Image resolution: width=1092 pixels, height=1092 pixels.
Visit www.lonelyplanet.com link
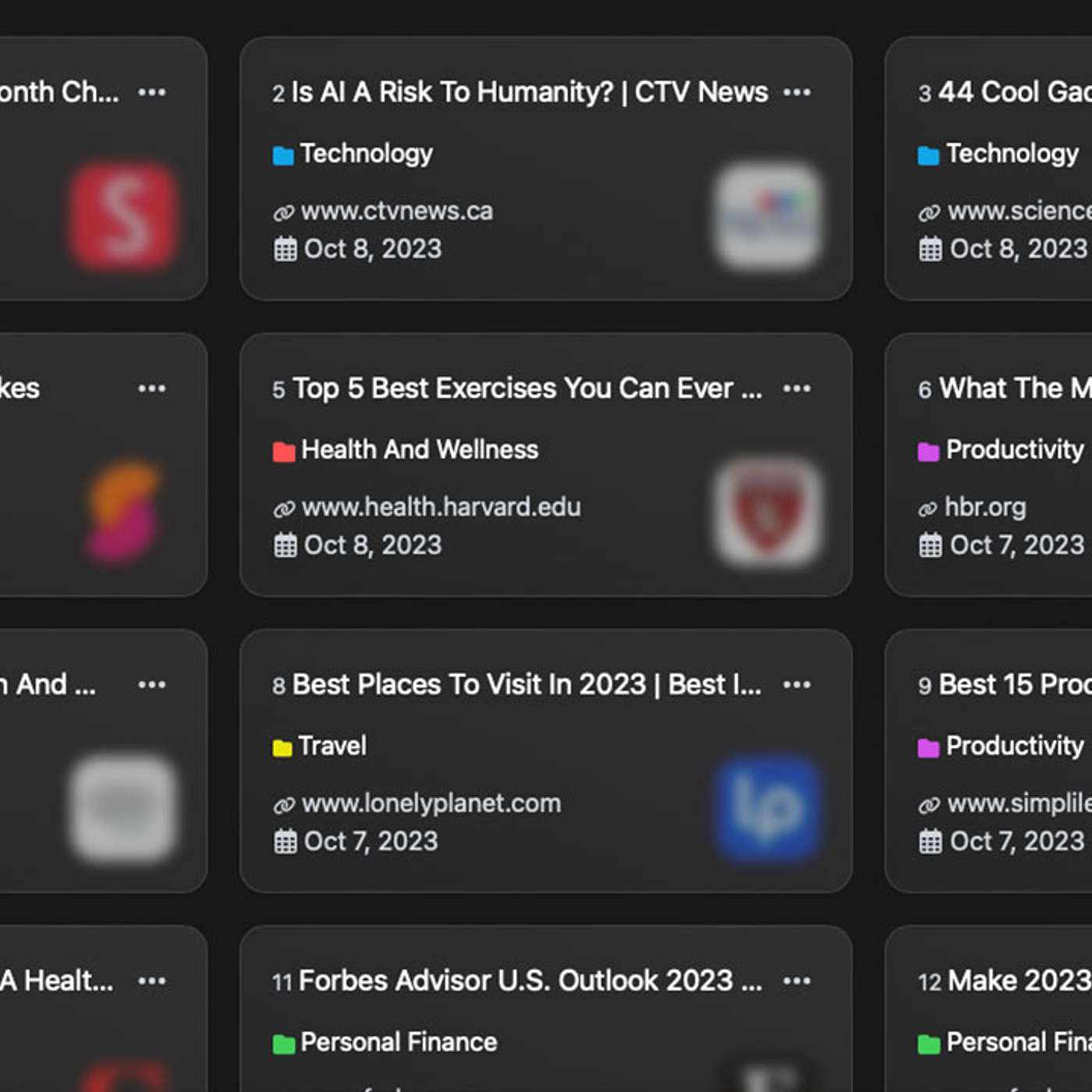point(431,804)
